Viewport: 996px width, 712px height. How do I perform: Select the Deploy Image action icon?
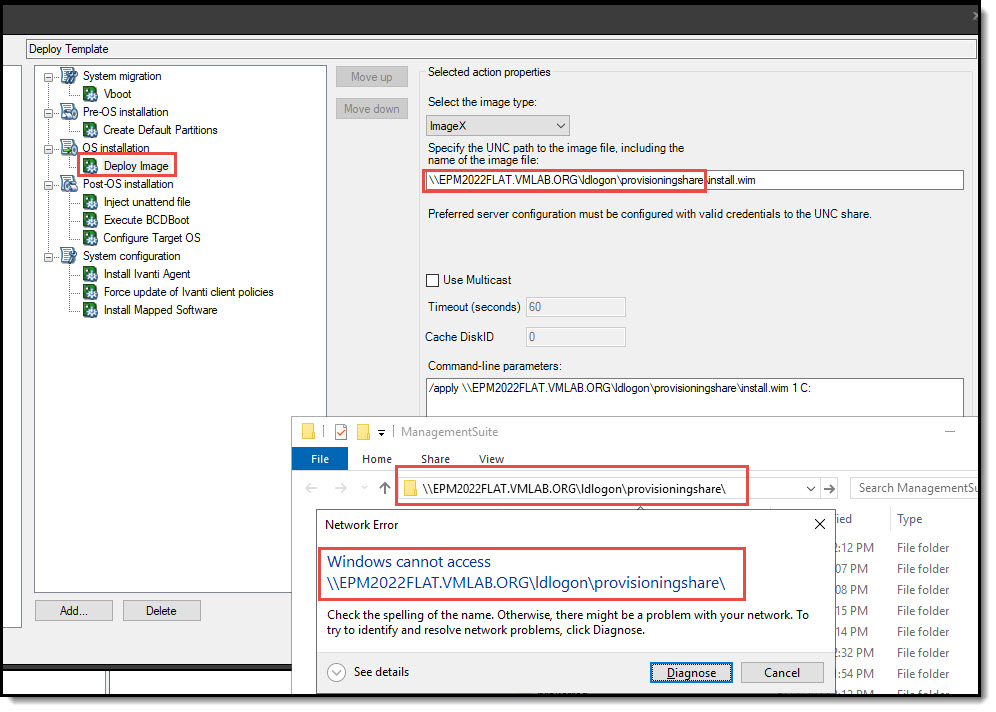click(x=91, y=165)
